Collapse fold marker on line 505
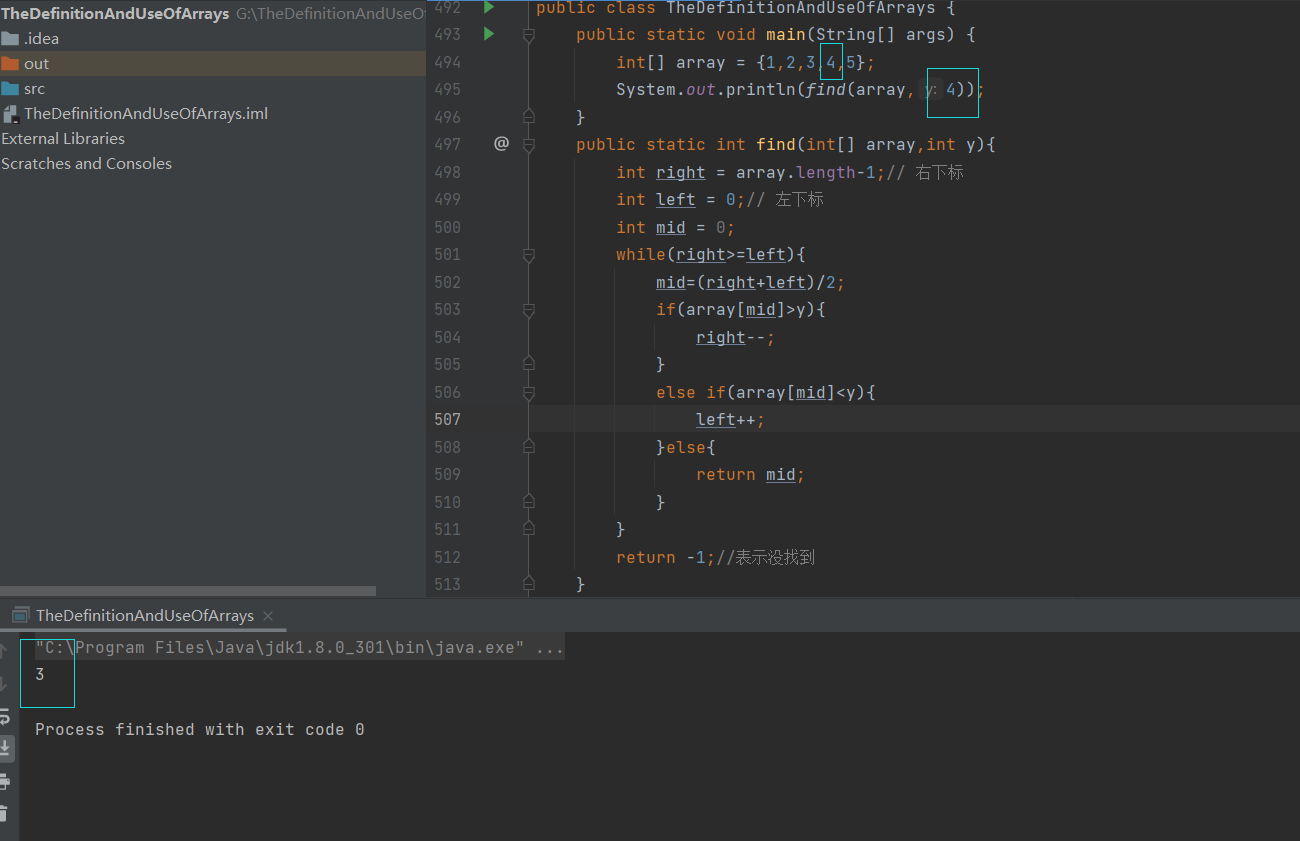 click(529, 365)
